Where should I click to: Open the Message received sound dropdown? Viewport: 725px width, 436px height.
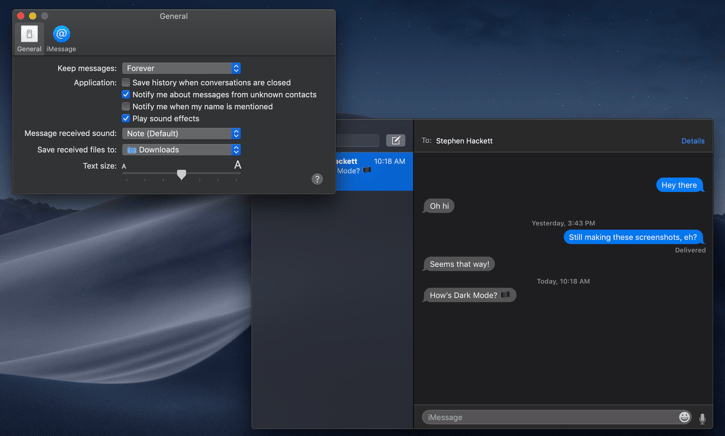pos(181,133)
